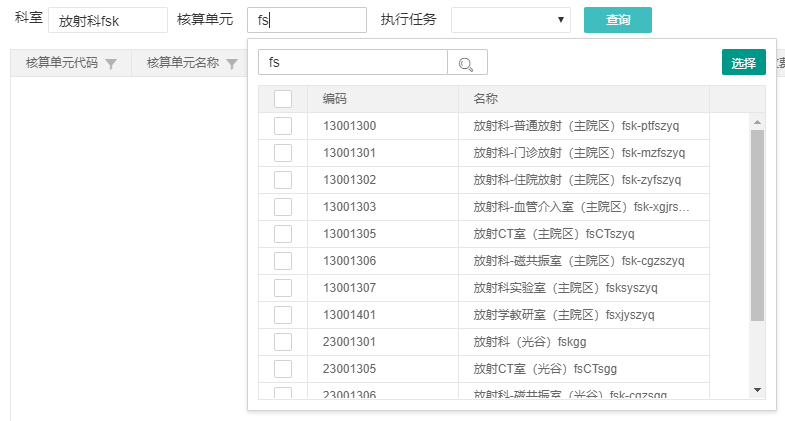Click the 编码 column header
Screen dimensions: 785x421
(x=383, y=99)
